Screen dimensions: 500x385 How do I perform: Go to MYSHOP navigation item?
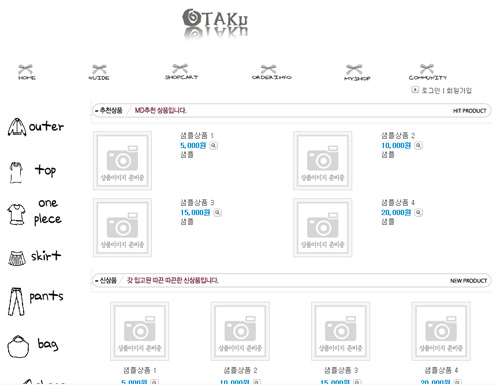(356, 73)
